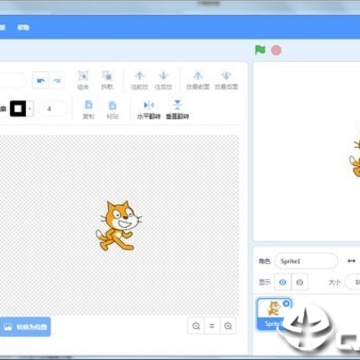Zoom in on the paint canvas

click(x=228, y=326)
